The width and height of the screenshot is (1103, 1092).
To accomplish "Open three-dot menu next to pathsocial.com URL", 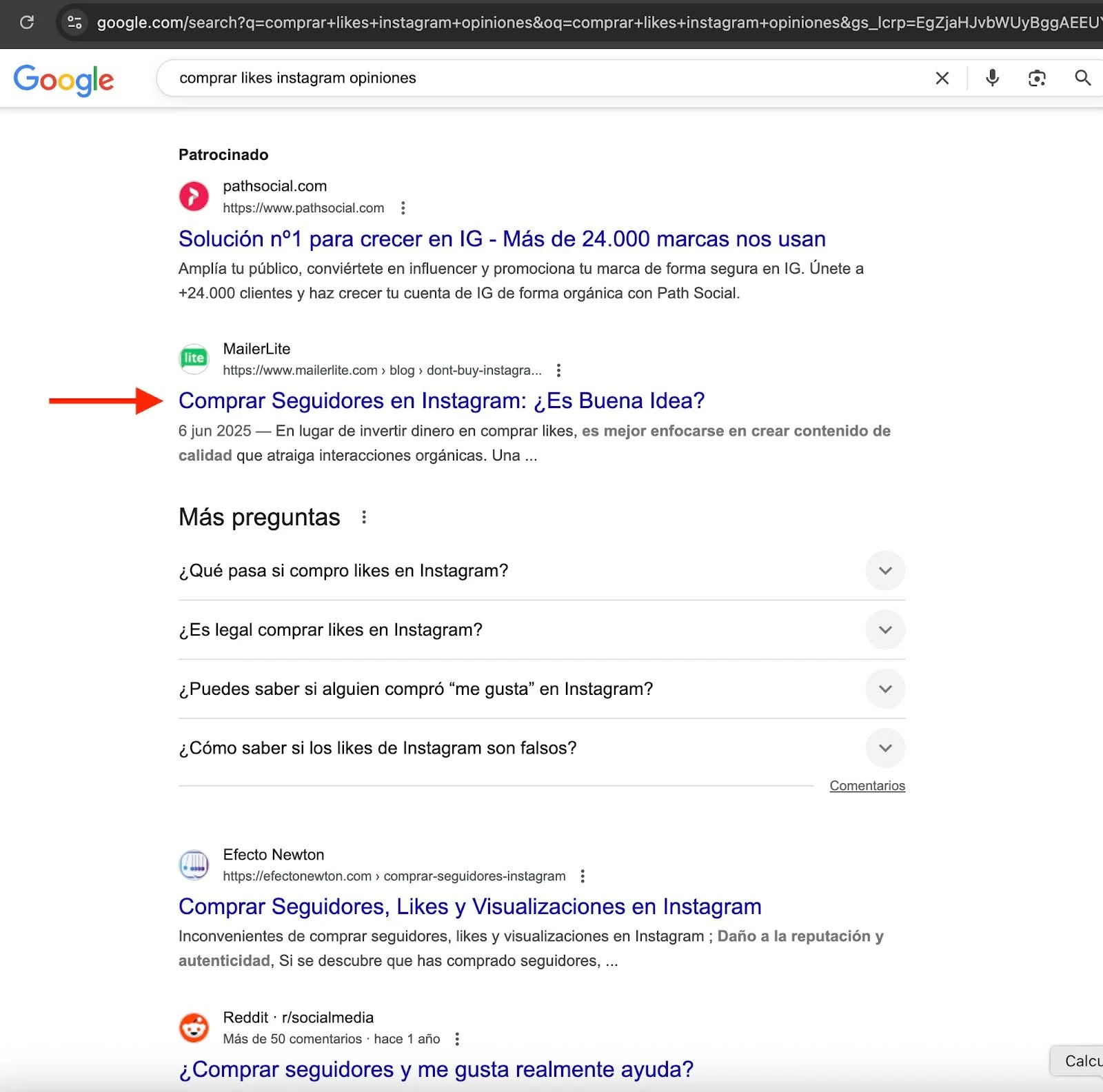I will (403, 208).
